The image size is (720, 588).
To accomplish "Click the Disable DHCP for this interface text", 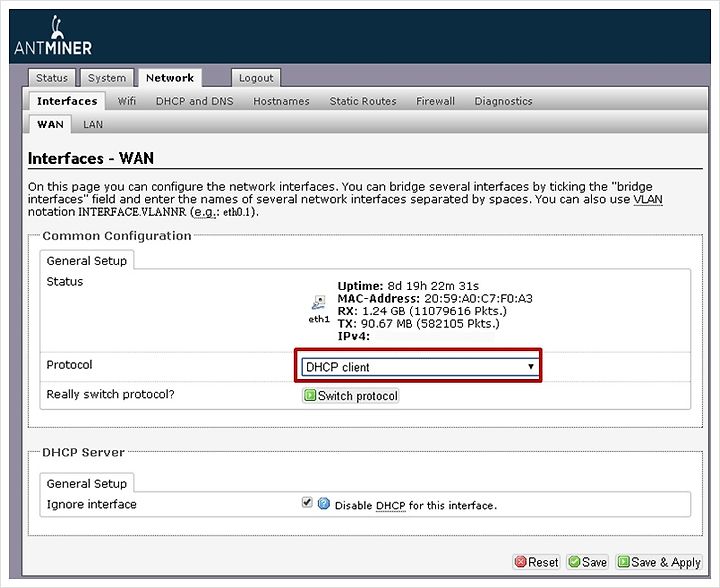I will pyautogui.click(x=416, y=505).
